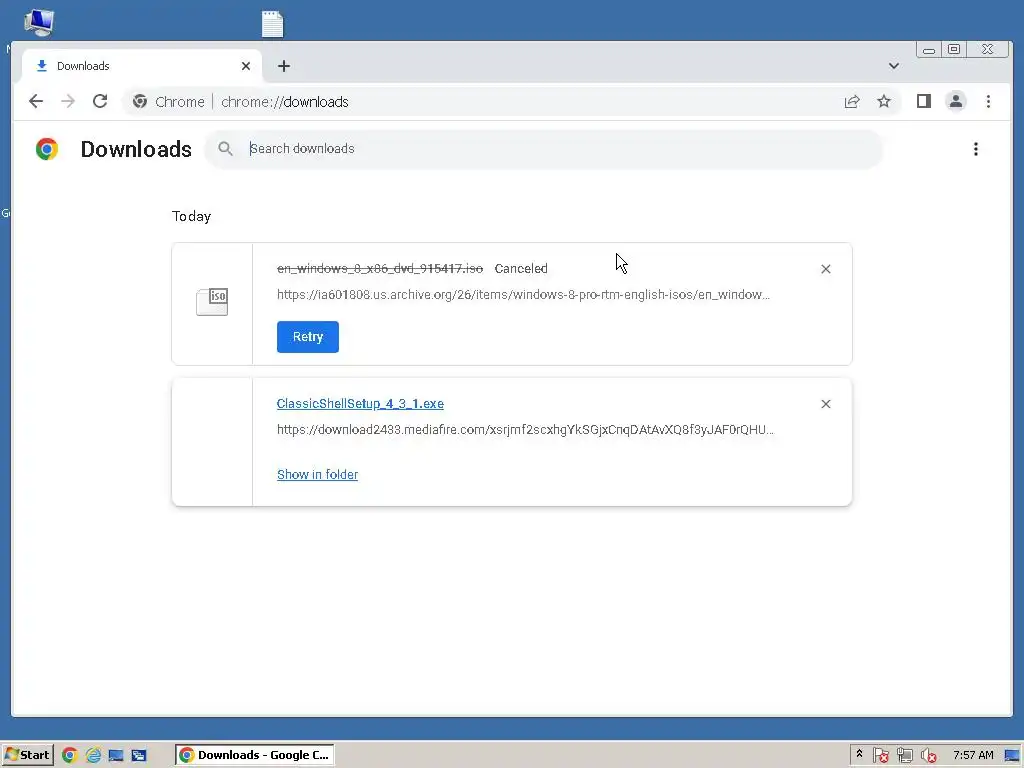Click the fourth quick launch window-switcher icon
This screenshot has width=1024, height=768.
point(139,756)
